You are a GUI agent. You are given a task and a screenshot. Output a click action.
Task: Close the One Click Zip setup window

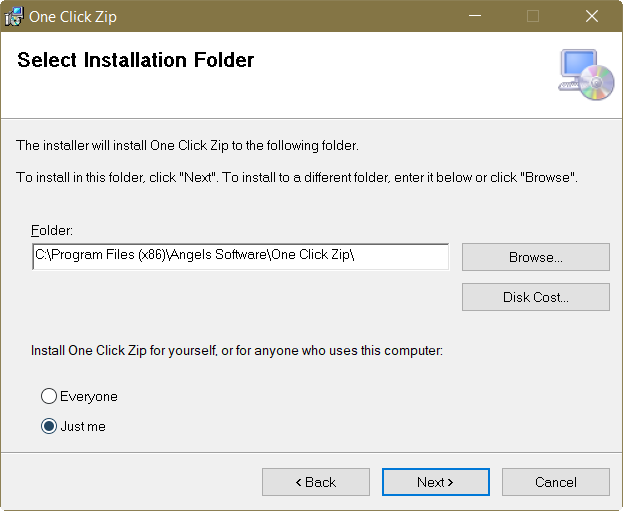pyautogui.click(x=592, y=16)
